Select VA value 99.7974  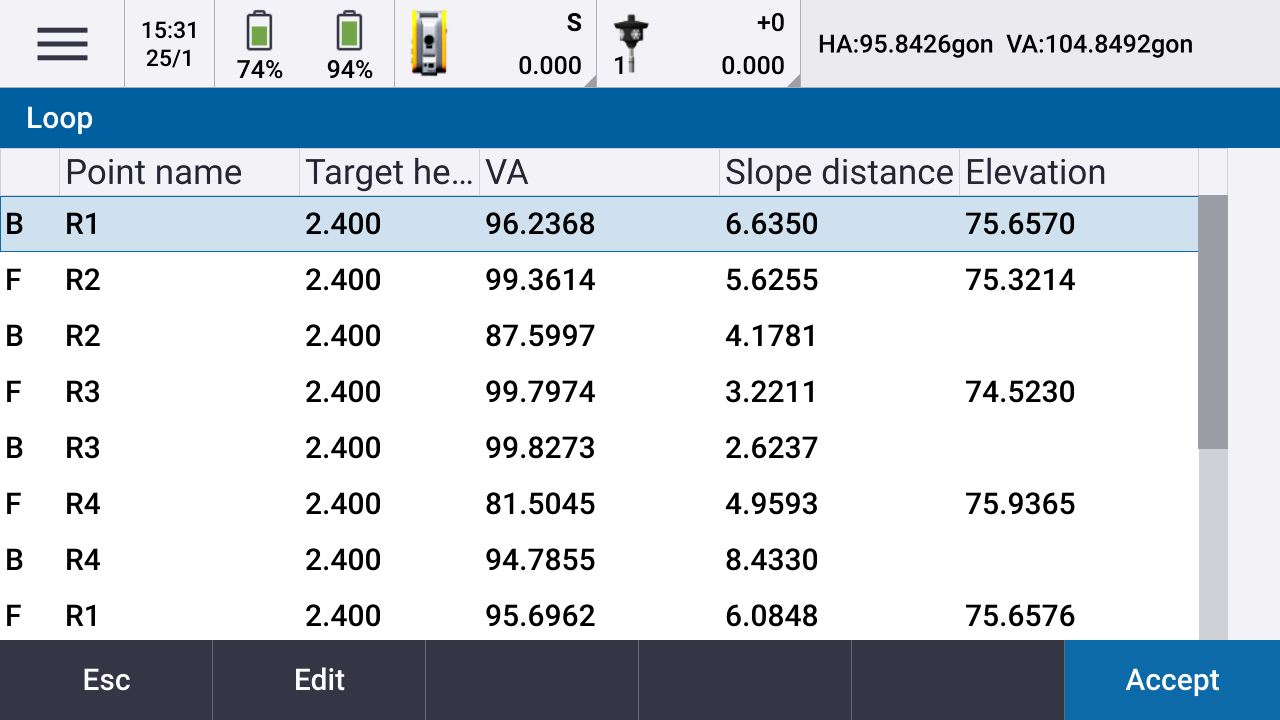[540, 392]
